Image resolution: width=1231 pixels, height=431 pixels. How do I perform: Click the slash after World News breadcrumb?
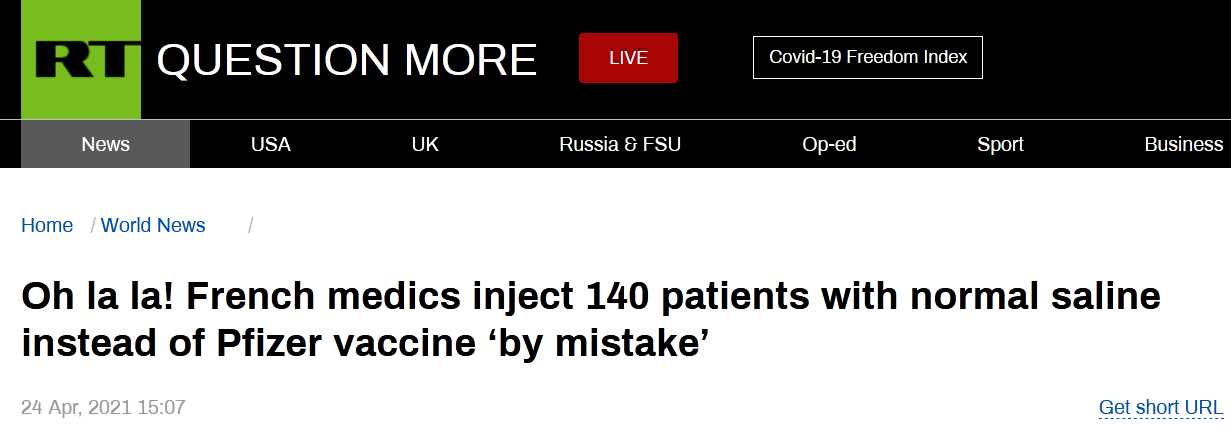250,225
